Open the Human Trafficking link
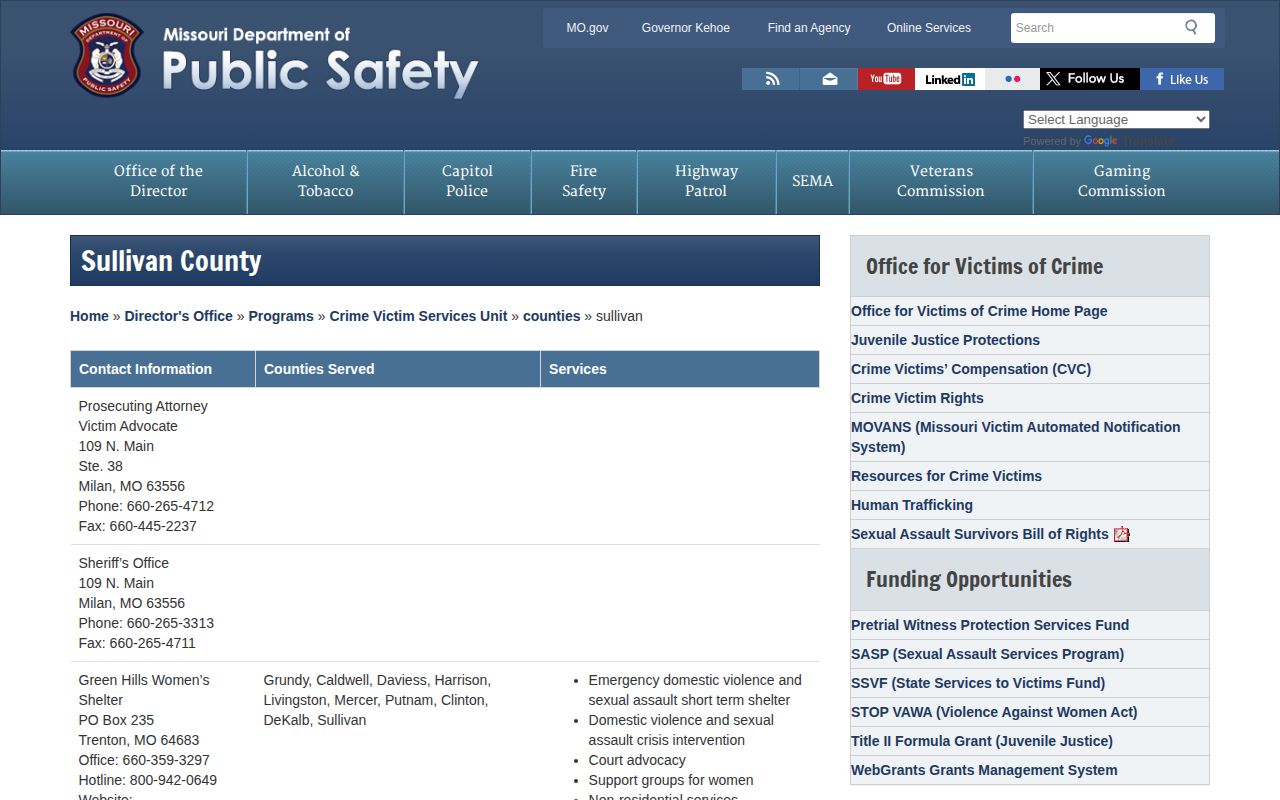This screenshot has height=800, width=1280. coord(912,505)
